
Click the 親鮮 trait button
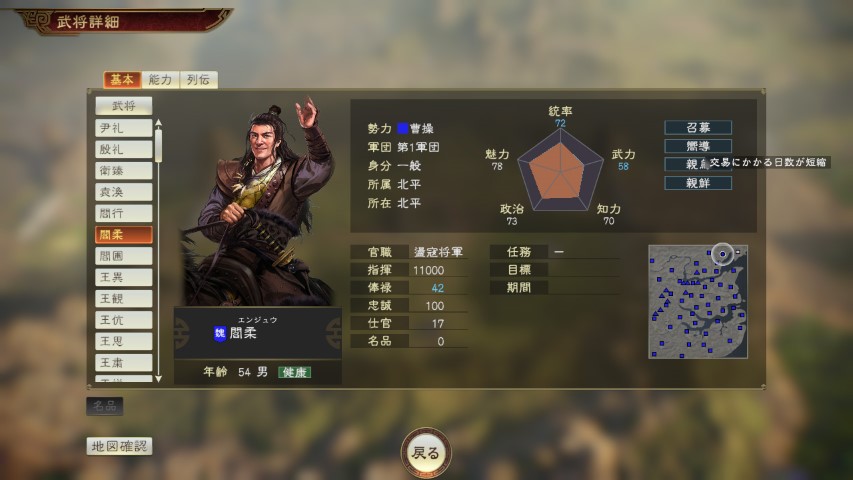[x=698, y=183]
